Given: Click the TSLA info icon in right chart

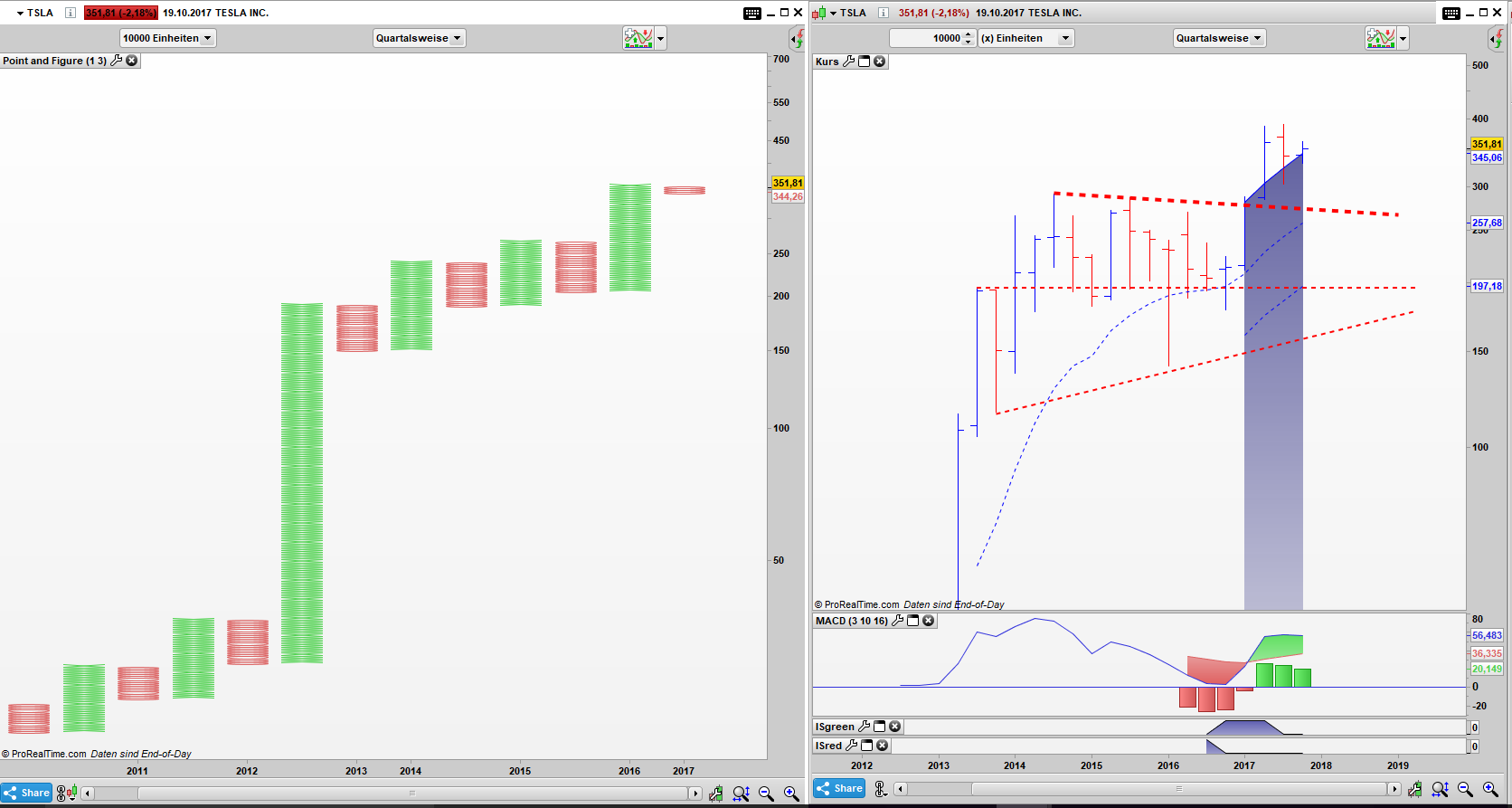Looking at the screenshot, I should point(883,13).
